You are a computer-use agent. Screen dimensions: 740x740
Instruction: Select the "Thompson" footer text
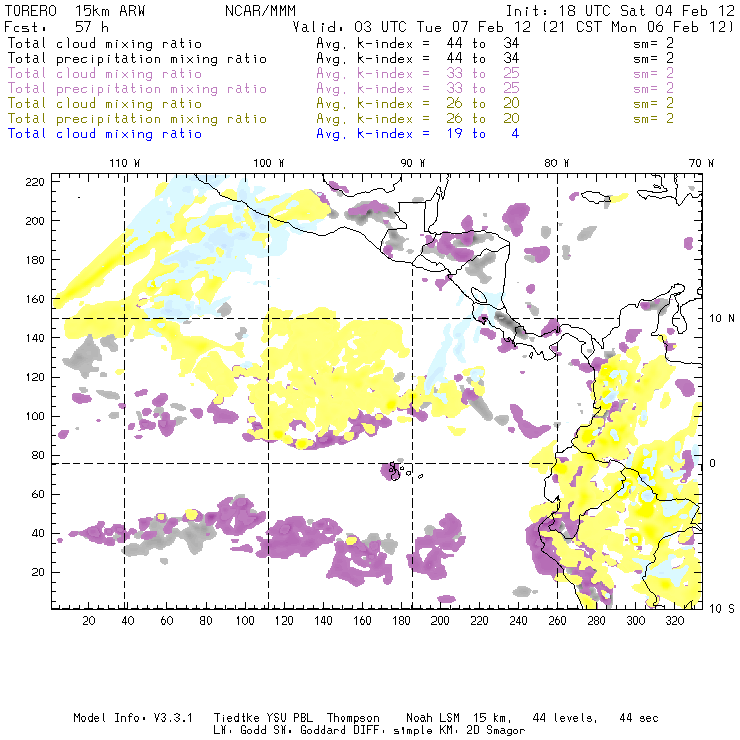click(353, 718)
